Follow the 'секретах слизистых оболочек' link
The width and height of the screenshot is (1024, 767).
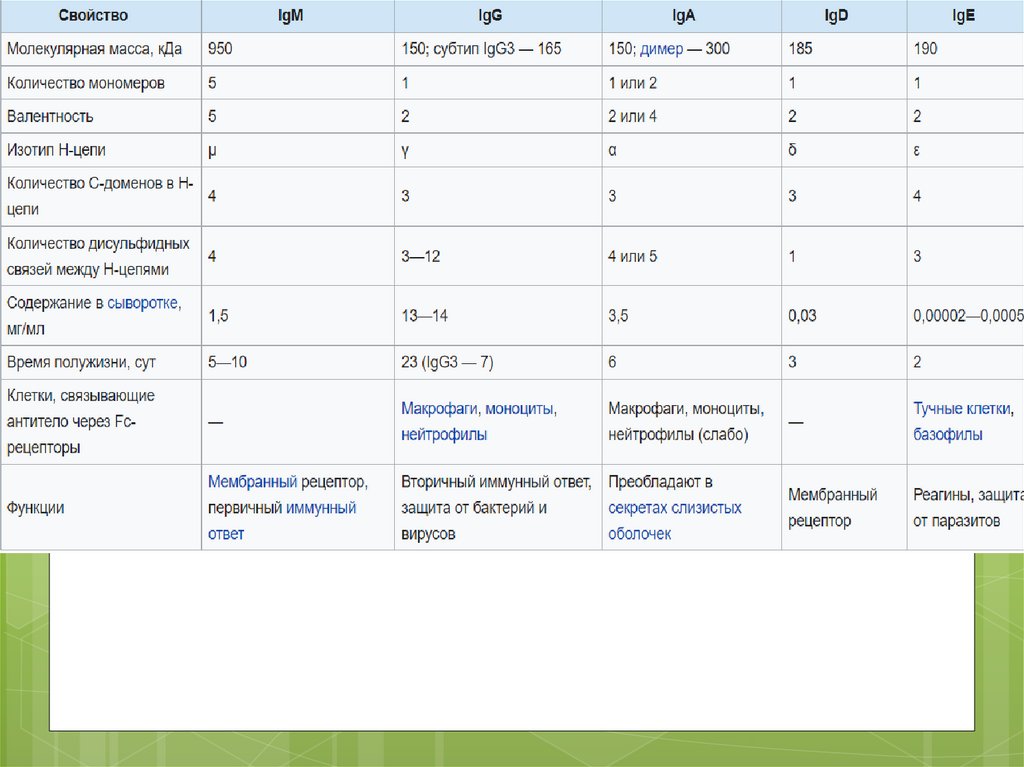coord(675,521)
